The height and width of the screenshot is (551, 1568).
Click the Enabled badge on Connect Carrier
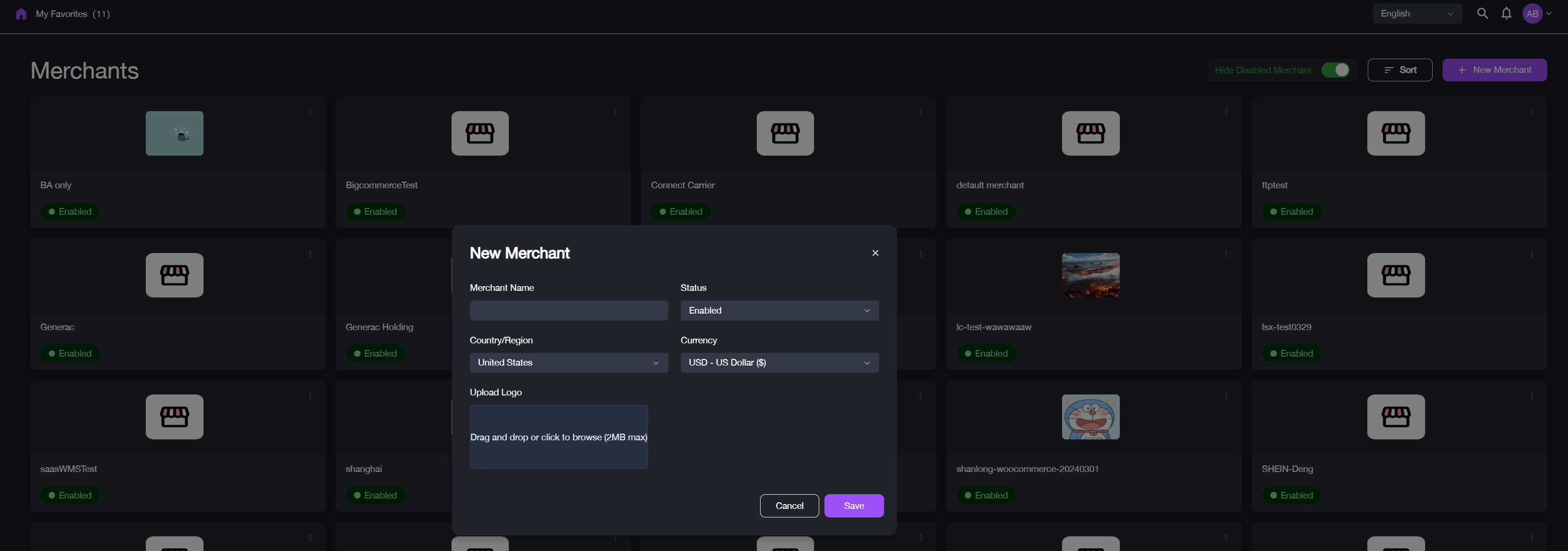click(681, 211)
